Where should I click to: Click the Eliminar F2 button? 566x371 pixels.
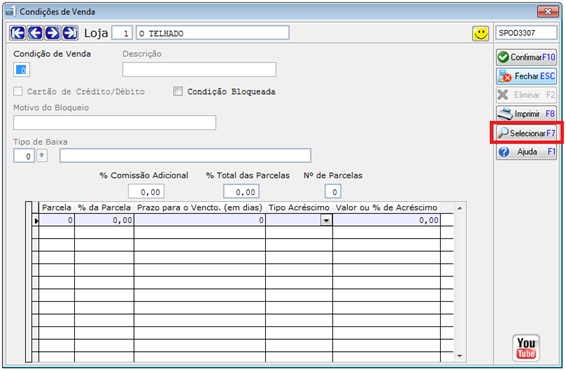tap(526, 95)
